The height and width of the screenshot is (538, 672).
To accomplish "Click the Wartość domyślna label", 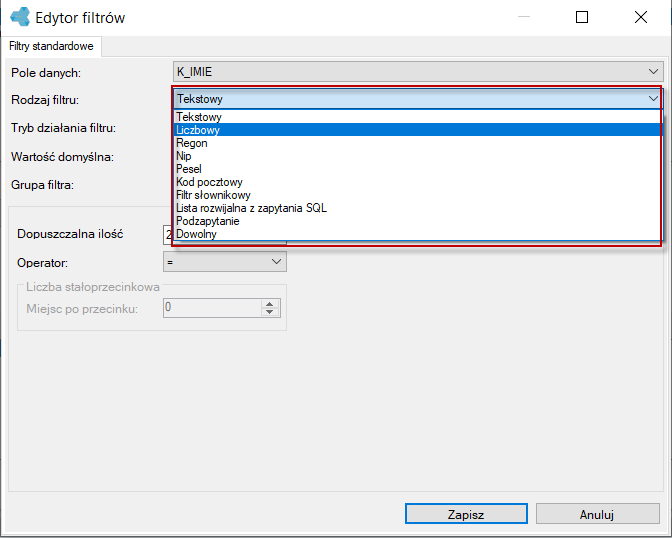I will click(62, 157).
